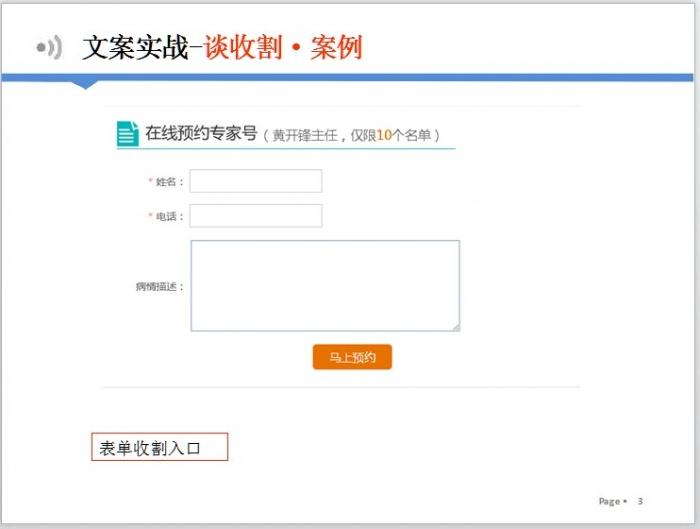The image size is (700, 529).
Task: Click the Page label in footer
Action: [x=609, y=501]
